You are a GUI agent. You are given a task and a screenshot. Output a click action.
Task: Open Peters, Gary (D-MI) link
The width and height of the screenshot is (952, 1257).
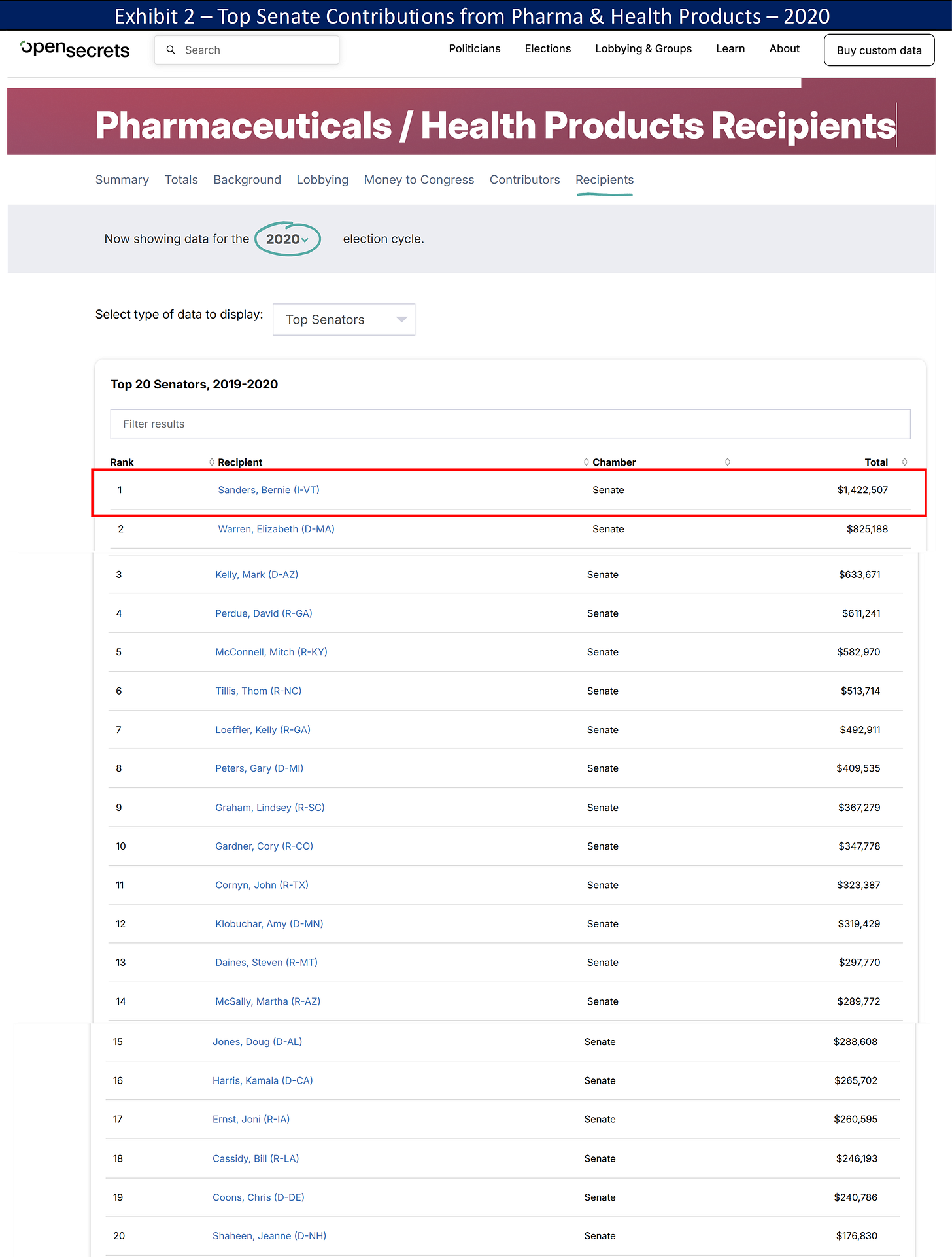pos(260,768)
